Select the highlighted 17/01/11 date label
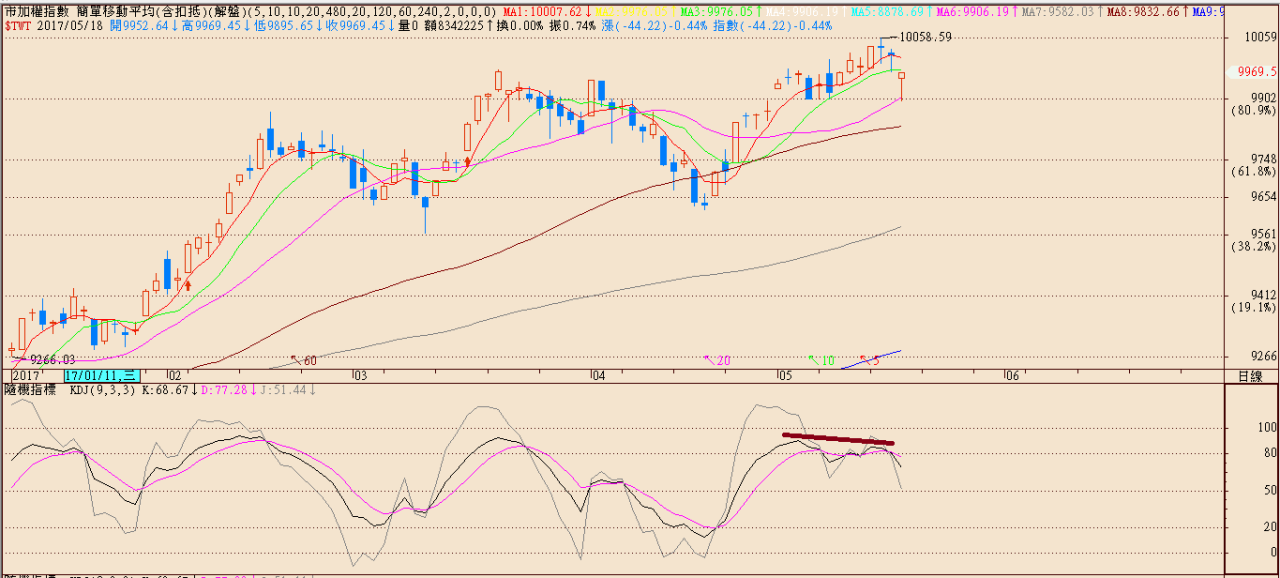Screen dimensions: 1280x578 coord(98,375)
